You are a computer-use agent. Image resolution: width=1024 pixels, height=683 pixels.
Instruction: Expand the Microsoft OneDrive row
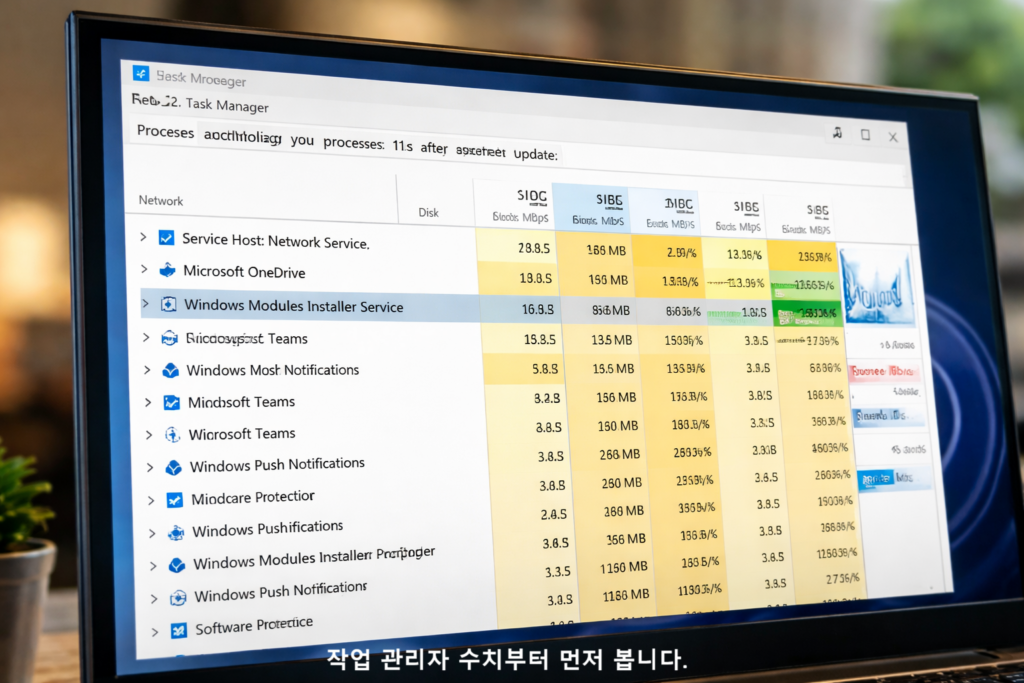pos(144,269)
